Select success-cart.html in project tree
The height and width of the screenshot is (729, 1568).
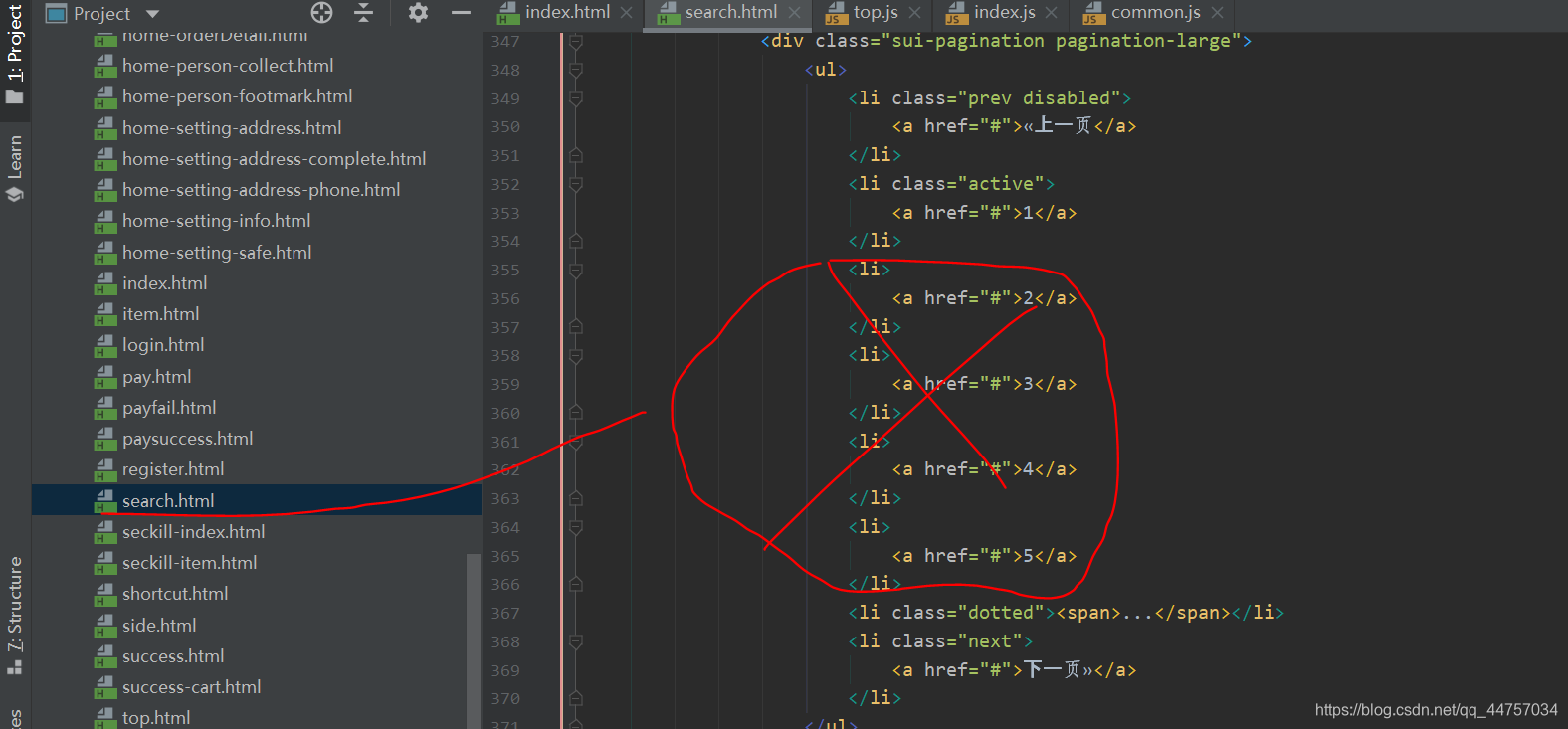[x=191, y=687]
